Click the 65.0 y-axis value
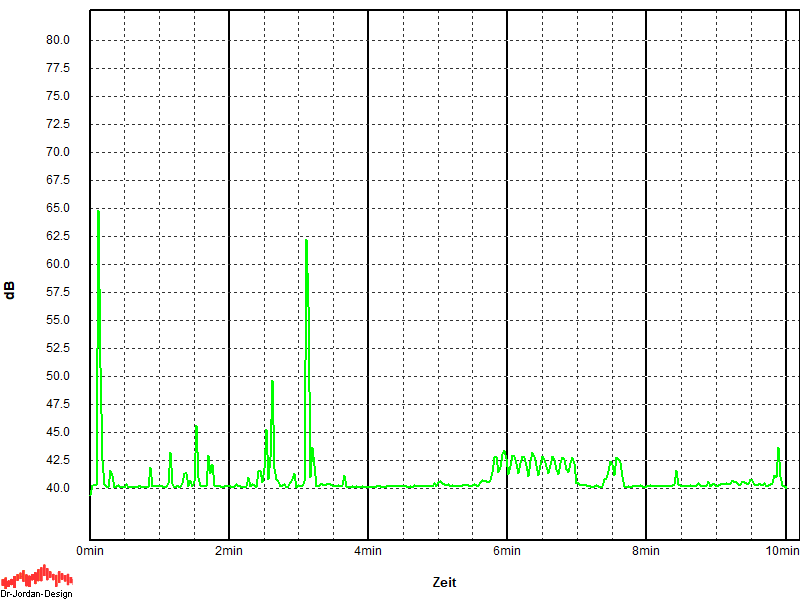800x600 pixels. pos(57,208)
